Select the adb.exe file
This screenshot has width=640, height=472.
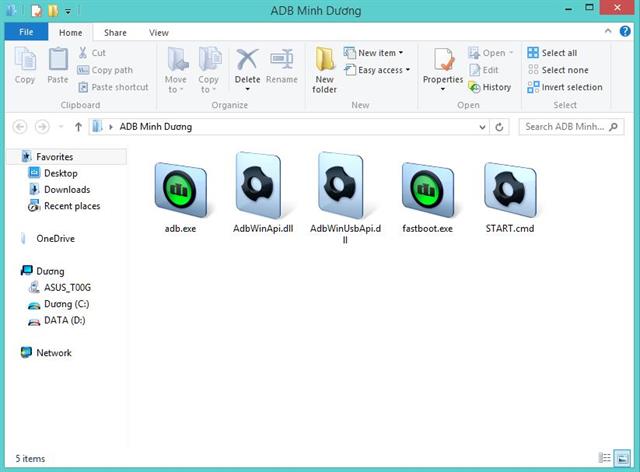(180, 198)
